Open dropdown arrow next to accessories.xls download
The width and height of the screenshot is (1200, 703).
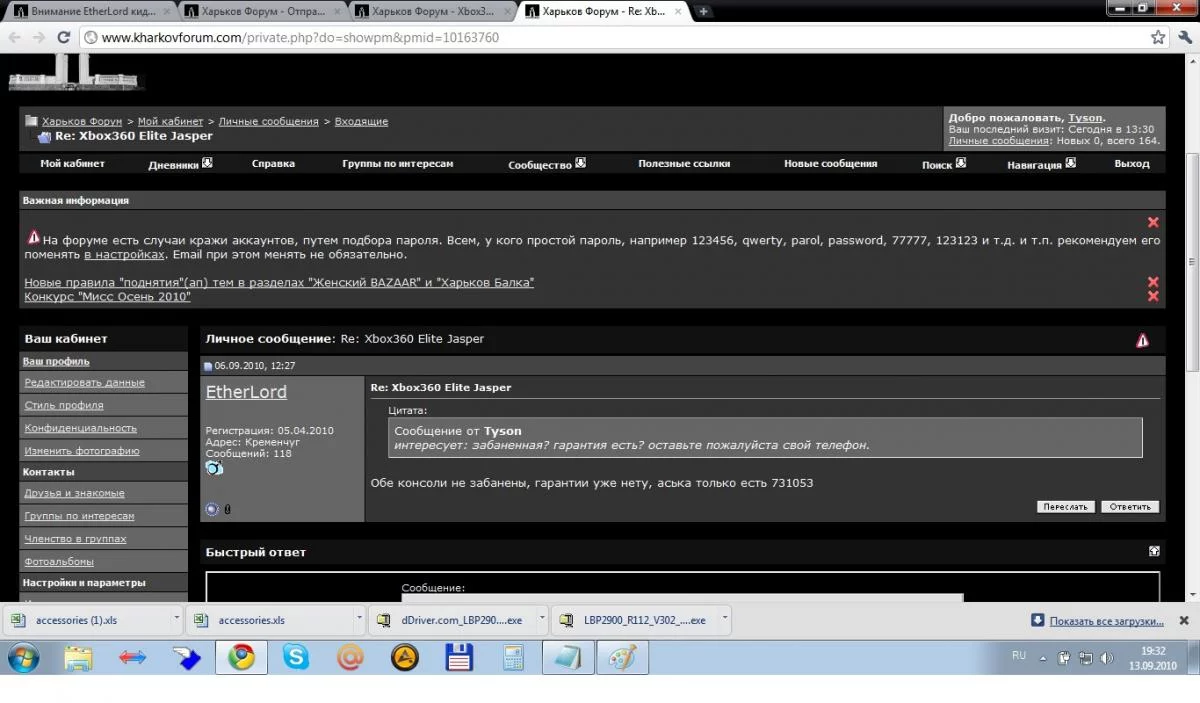(x=359, y=619)
